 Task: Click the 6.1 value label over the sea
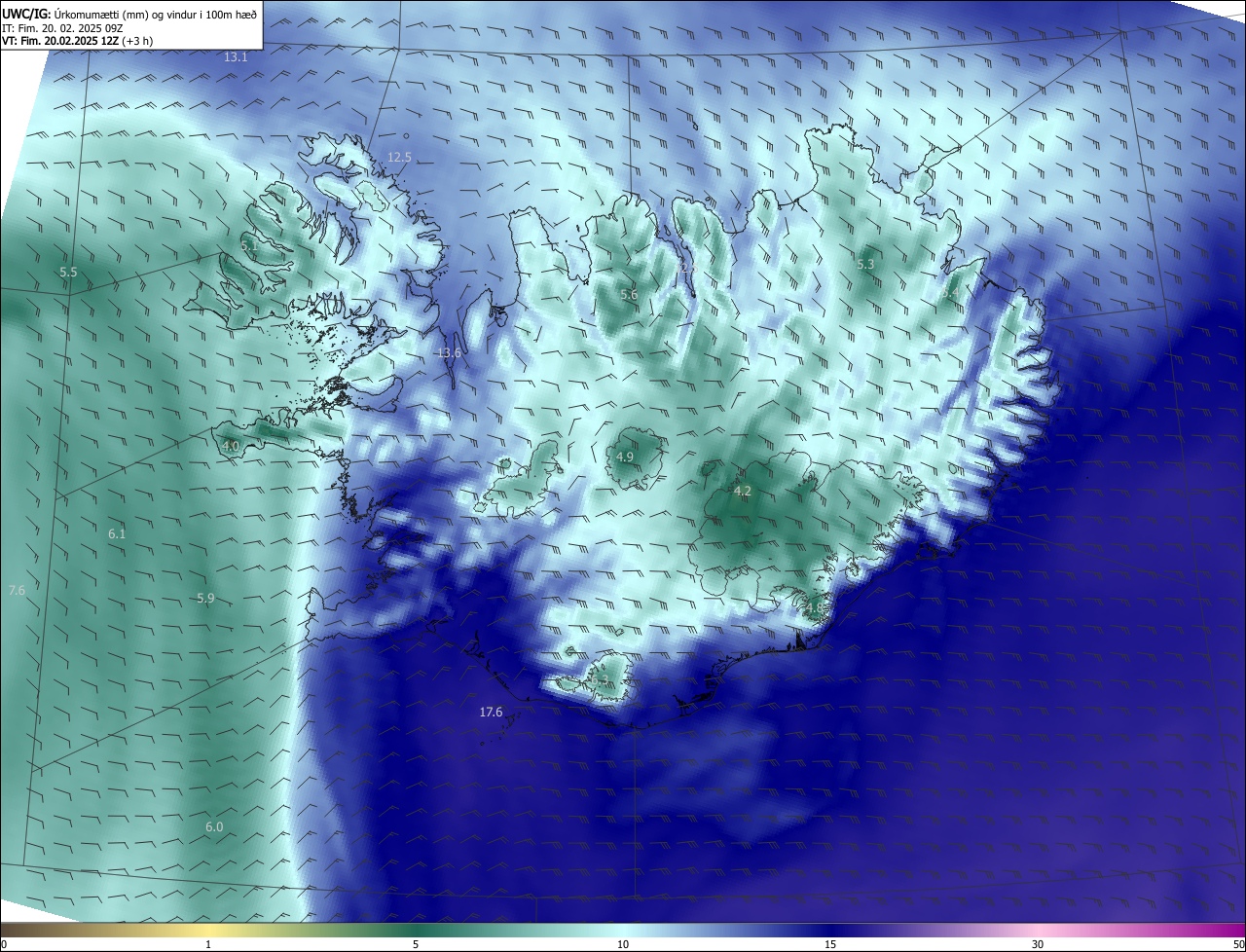pyautogui.click(x=117, y=533)
